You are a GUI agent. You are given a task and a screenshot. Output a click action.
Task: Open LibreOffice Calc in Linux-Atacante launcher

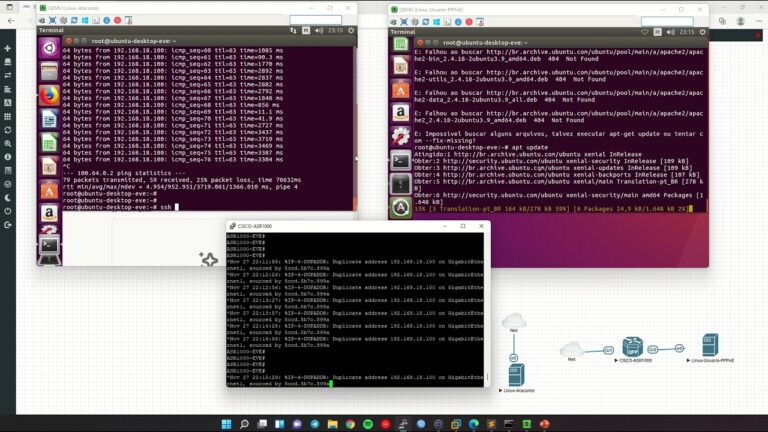(x=49, y=143)
